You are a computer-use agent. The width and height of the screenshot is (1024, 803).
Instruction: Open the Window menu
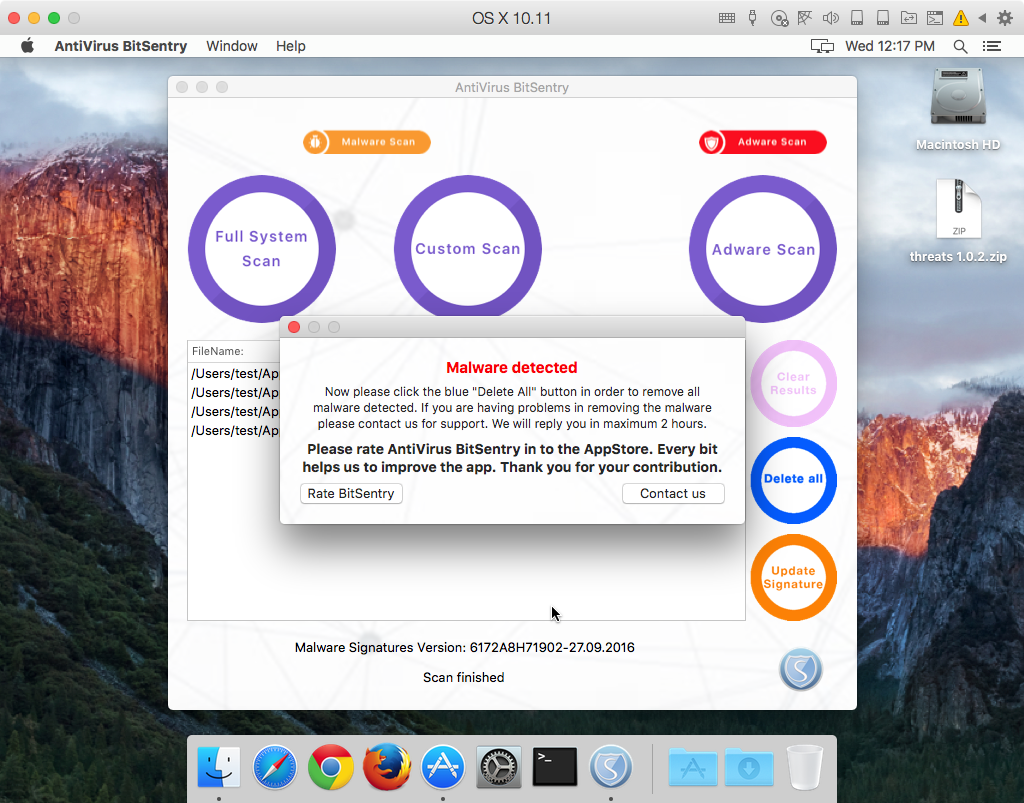pyautogui.click(x=232, y=46)
